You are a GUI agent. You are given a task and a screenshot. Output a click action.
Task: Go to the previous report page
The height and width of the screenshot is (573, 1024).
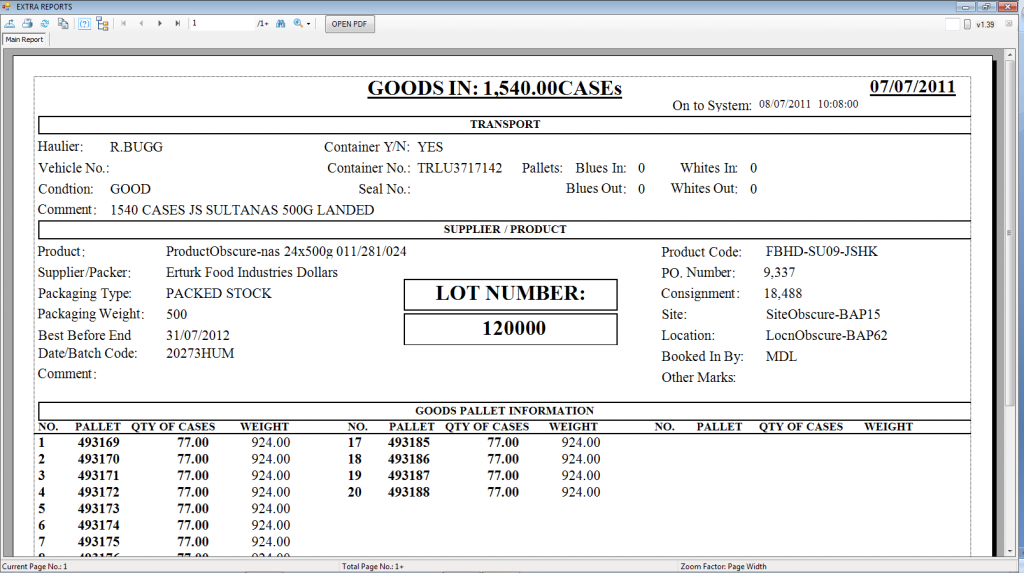pyautogui.click(x=141, y=23)
